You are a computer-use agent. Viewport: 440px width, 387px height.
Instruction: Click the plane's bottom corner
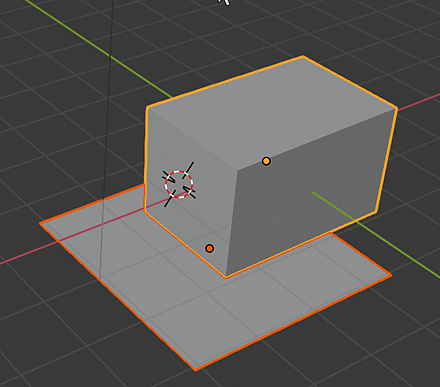pyautogui.click(x=196, y=370)
